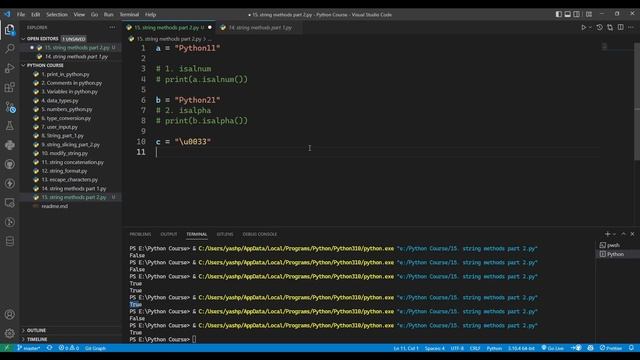Open the Search view in activity bar
The height and width of the screenshot is (360, 640).
(x=9, y=49)
